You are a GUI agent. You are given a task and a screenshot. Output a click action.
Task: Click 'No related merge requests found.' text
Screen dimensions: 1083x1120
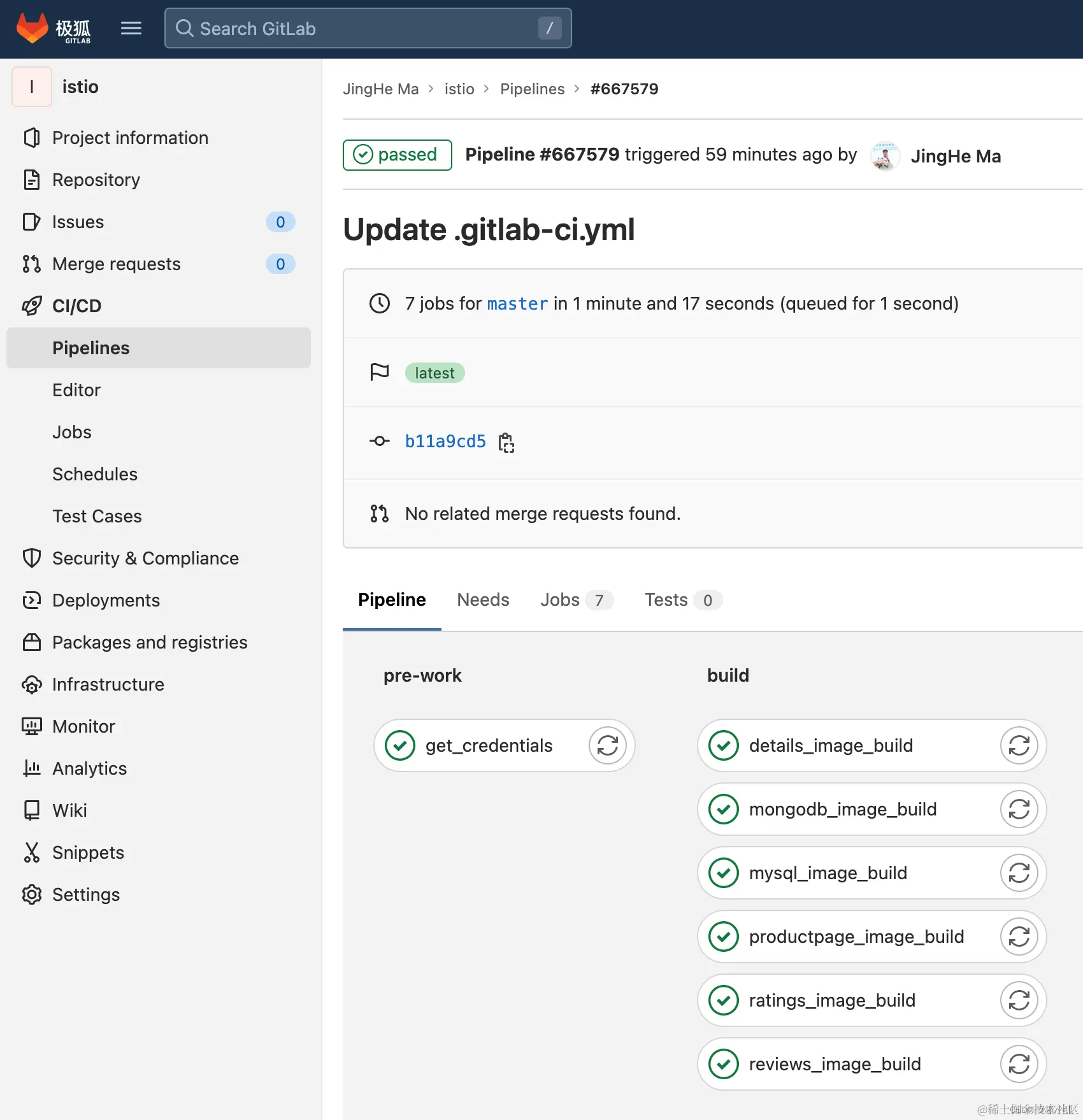coord(543,513)
